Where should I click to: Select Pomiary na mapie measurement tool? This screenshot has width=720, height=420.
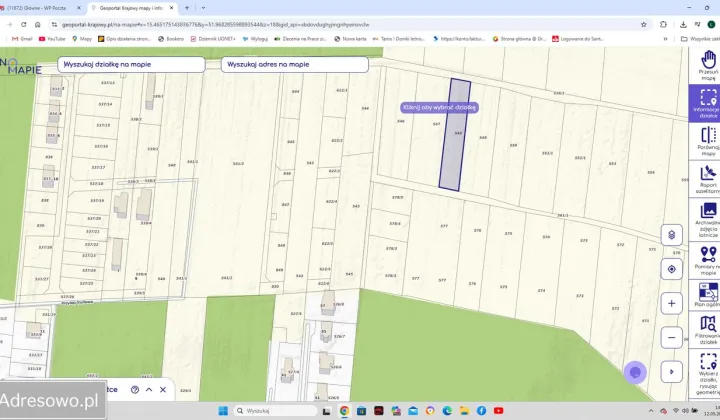(x=708, y=258)
